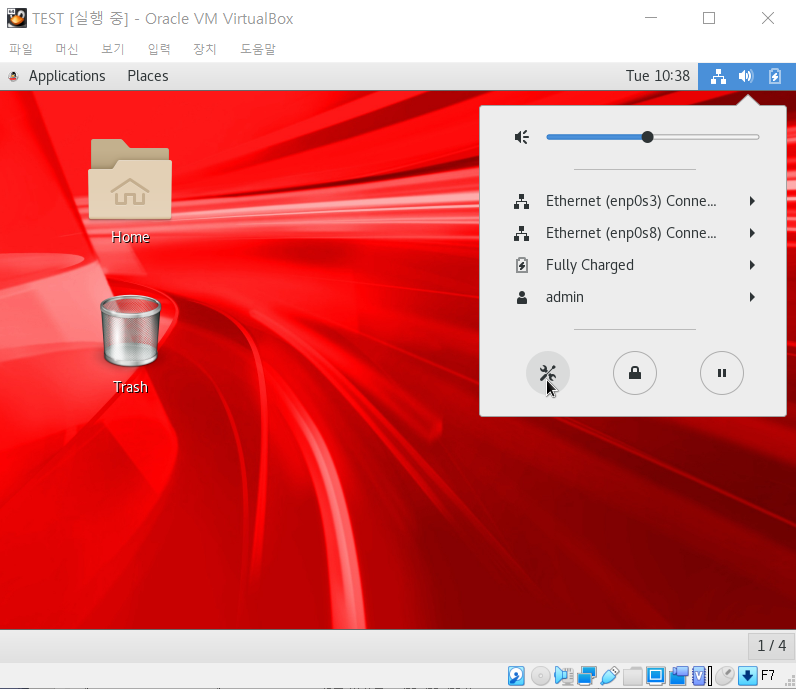Click the network icon in the top panel
Screen dimensions: 796x689
tap(718, 77)
